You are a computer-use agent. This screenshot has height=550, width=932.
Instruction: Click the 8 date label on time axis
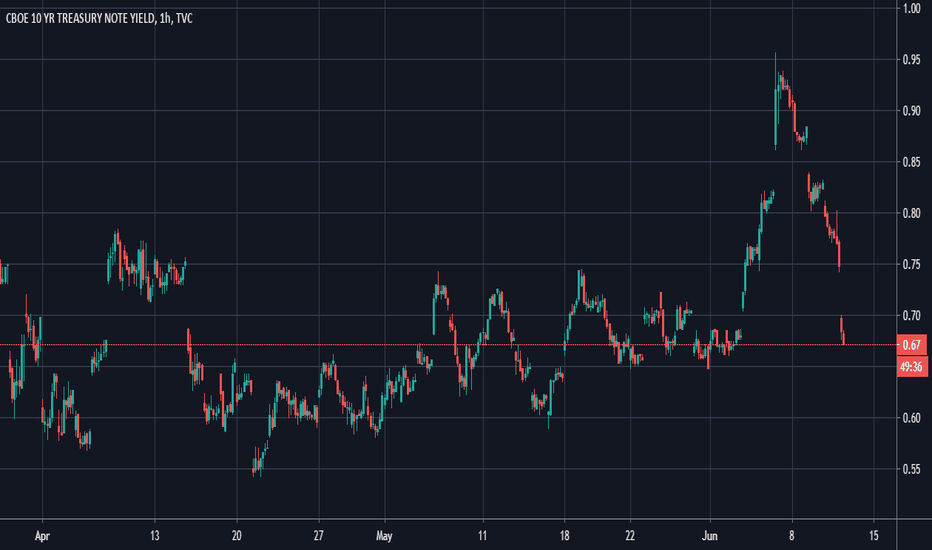click(x=792, y=536)
